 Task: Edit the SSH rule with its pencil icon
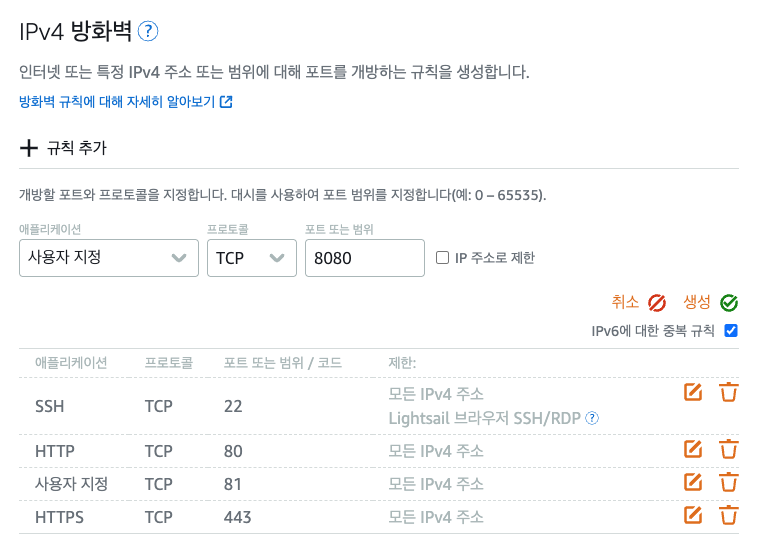click(693, 392)
